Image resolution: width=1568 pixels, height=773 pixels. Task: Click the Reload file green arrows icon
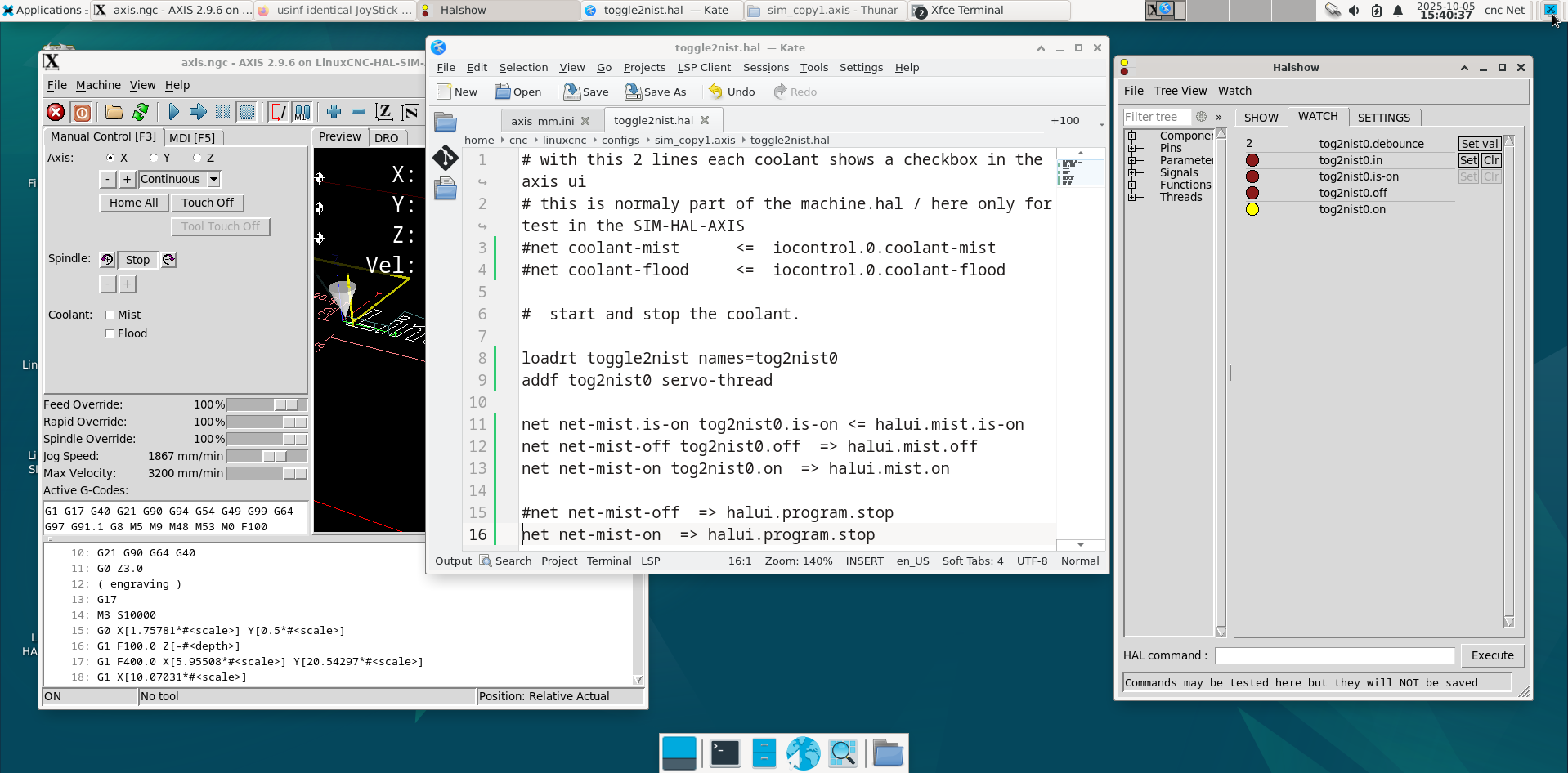coord(141,112)
